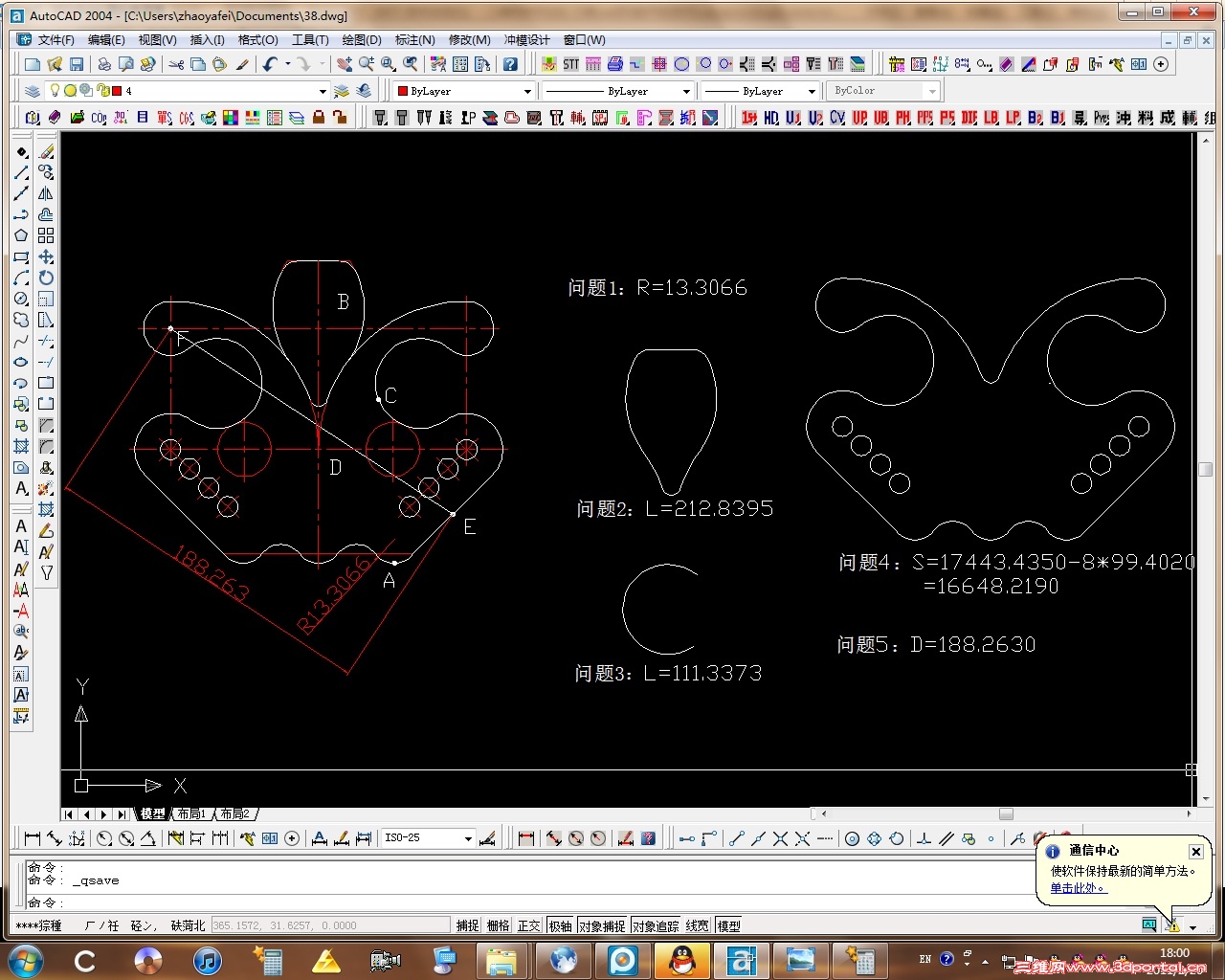Open the ByLayer lineweight dropdown
Viewport: 1225px width, 980px height.
812,91
